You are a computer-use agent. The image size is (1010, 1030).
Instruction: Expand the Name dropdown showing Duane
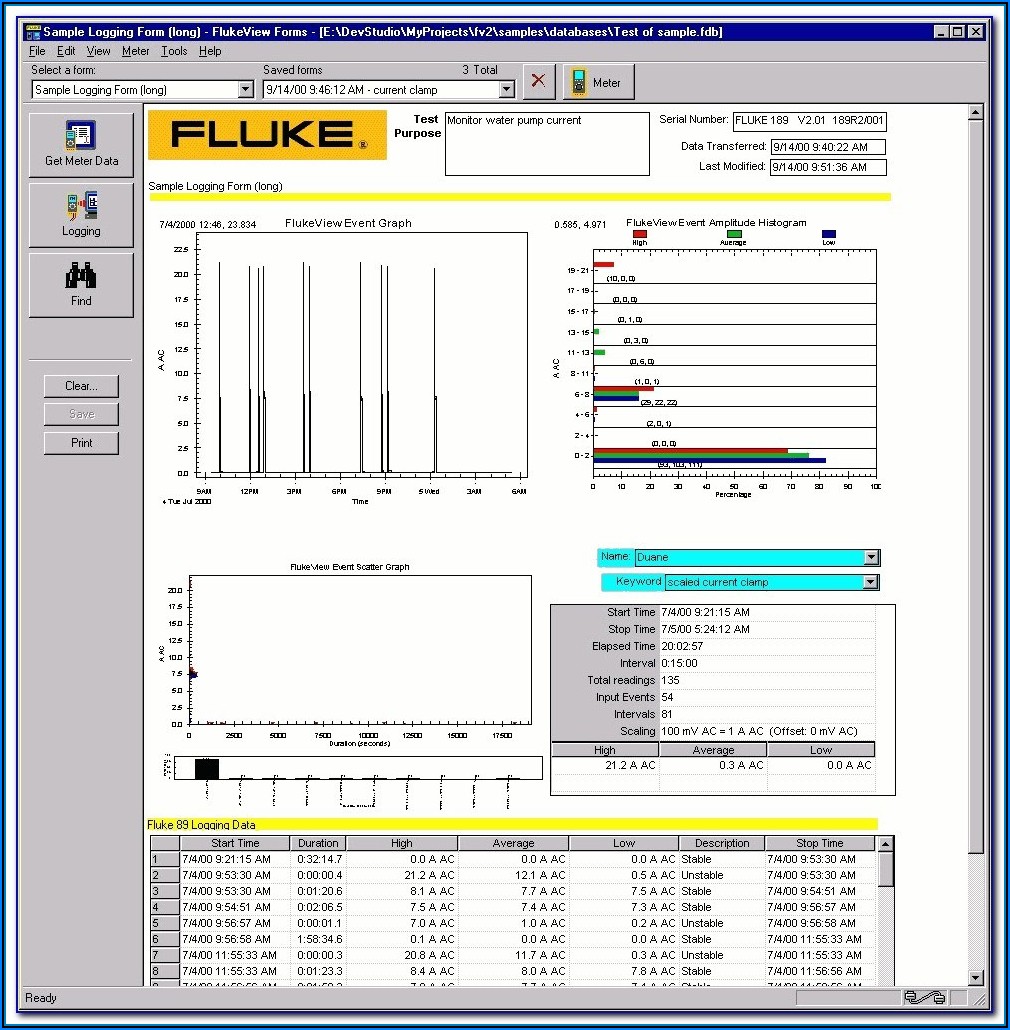[870, 557]
